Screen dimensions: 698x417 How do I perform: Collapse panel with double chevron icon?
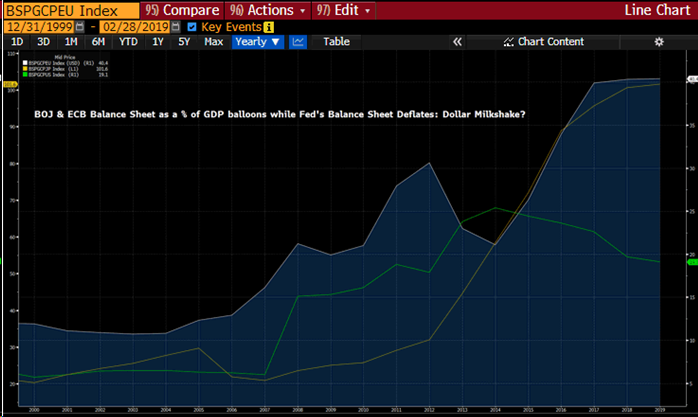click(457, 42)
